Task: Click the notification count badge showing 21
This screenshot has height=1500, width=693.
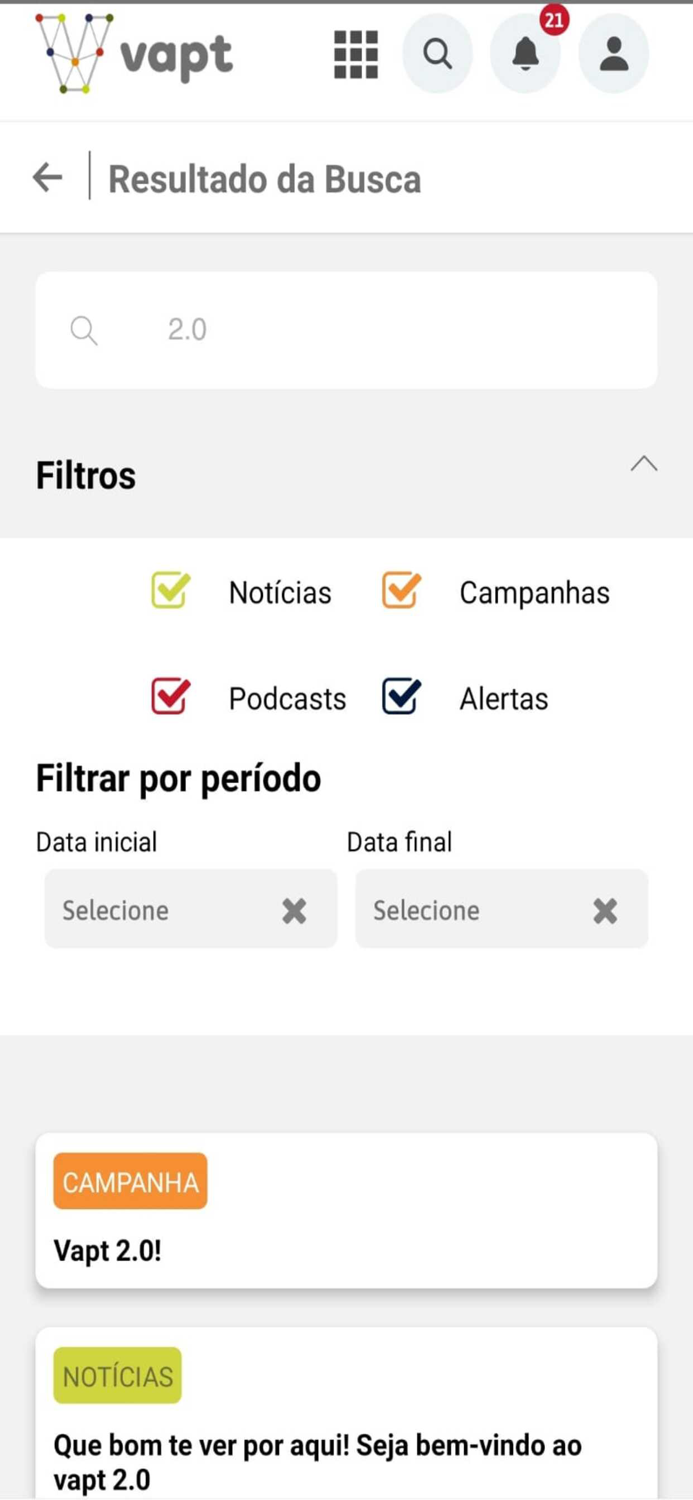Action: click(554, 20)
